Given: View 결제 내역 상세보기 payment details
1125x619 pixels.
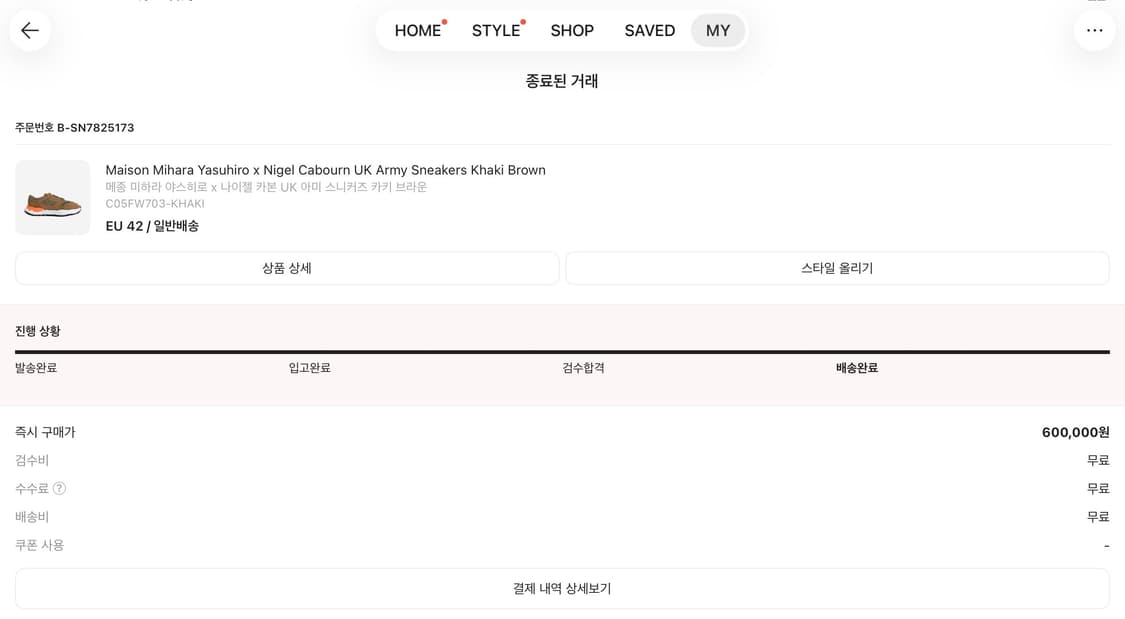Looking at the screenshot, I should pyautogui.click(x=560, y=589).
